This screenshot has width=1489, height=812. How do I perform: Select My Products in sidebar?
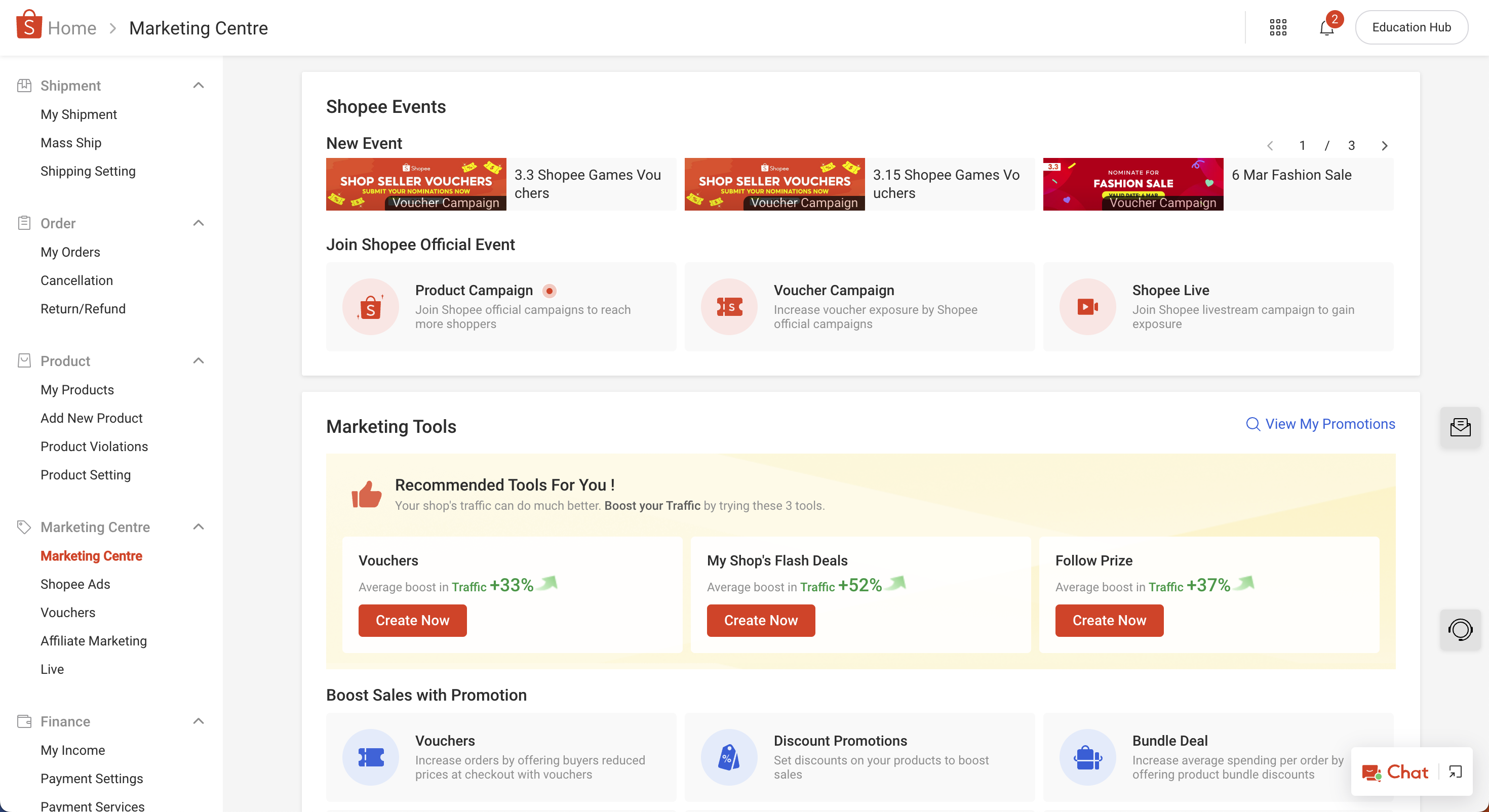(77, 389)
